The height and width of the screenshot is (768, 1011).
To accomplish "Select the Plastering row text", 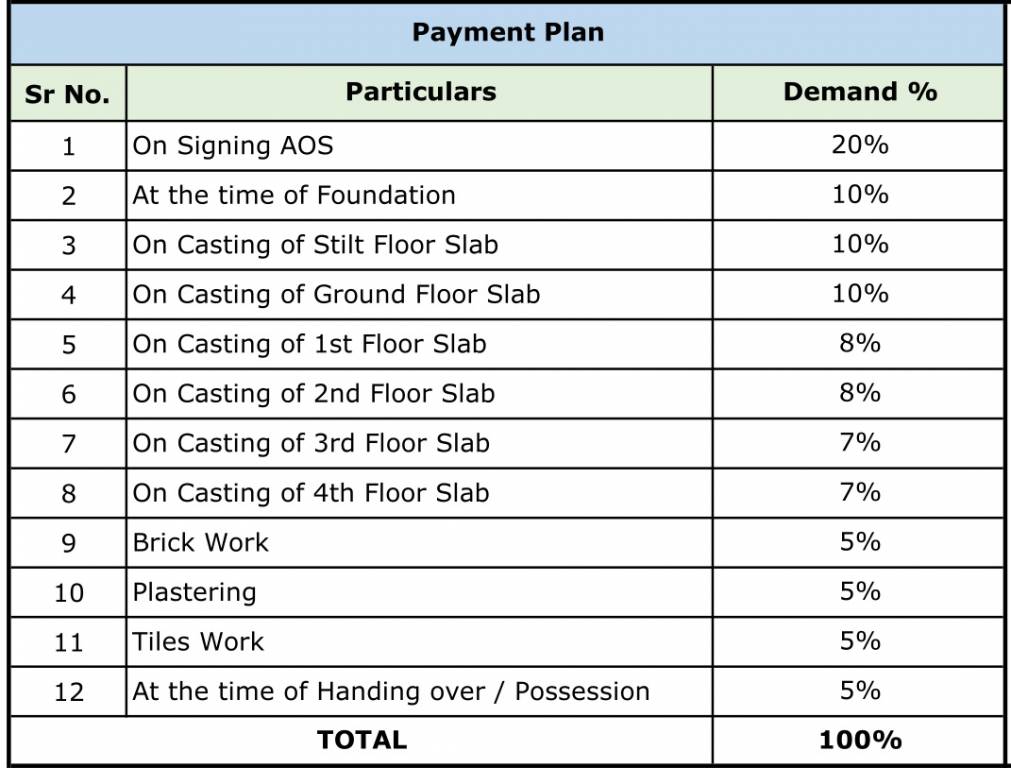I will coord(195,593).
